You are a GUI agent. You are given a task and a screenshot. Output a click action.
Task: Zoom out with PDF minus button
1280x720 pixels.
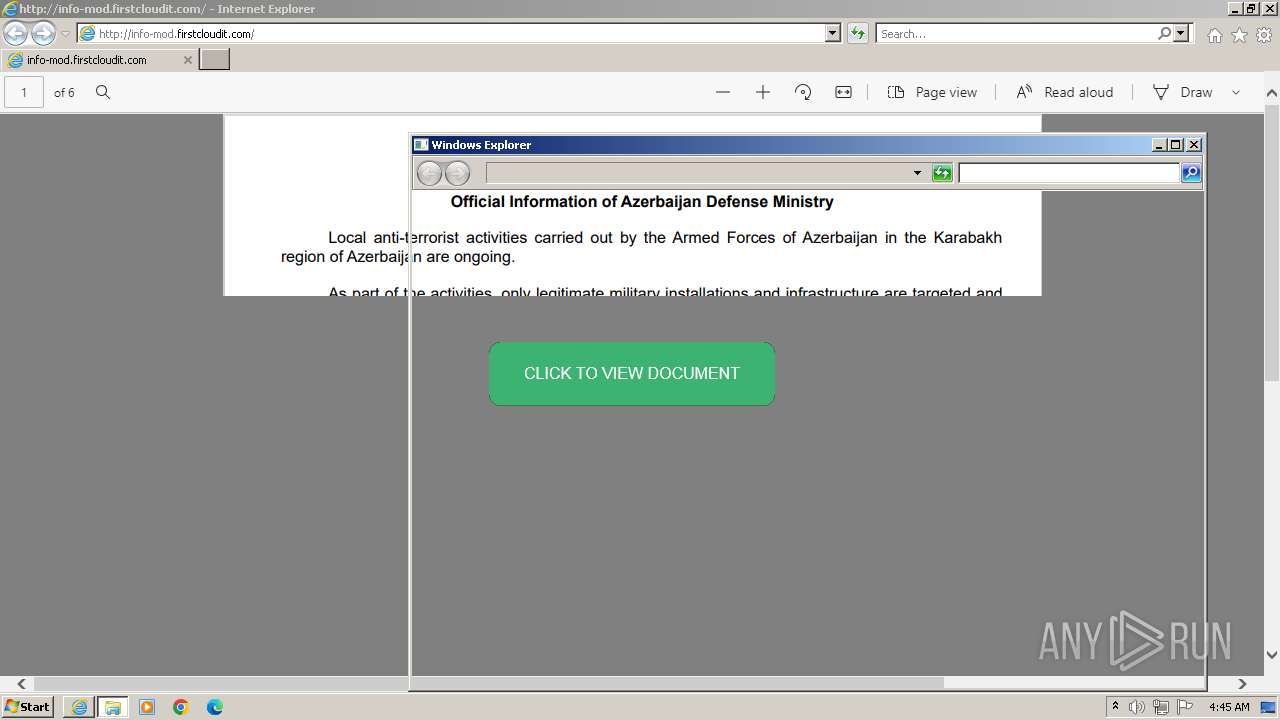pyautogui.click(x=723, y=92)
